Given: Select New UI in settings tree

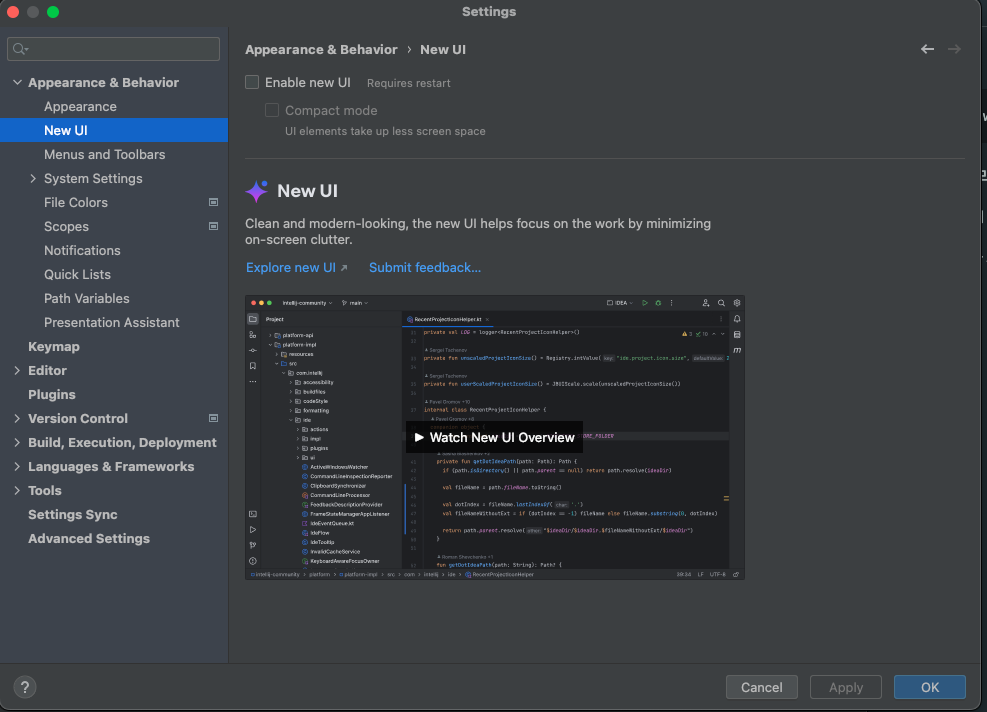Looking at the screenshot, I should click(x=114, y=130).
